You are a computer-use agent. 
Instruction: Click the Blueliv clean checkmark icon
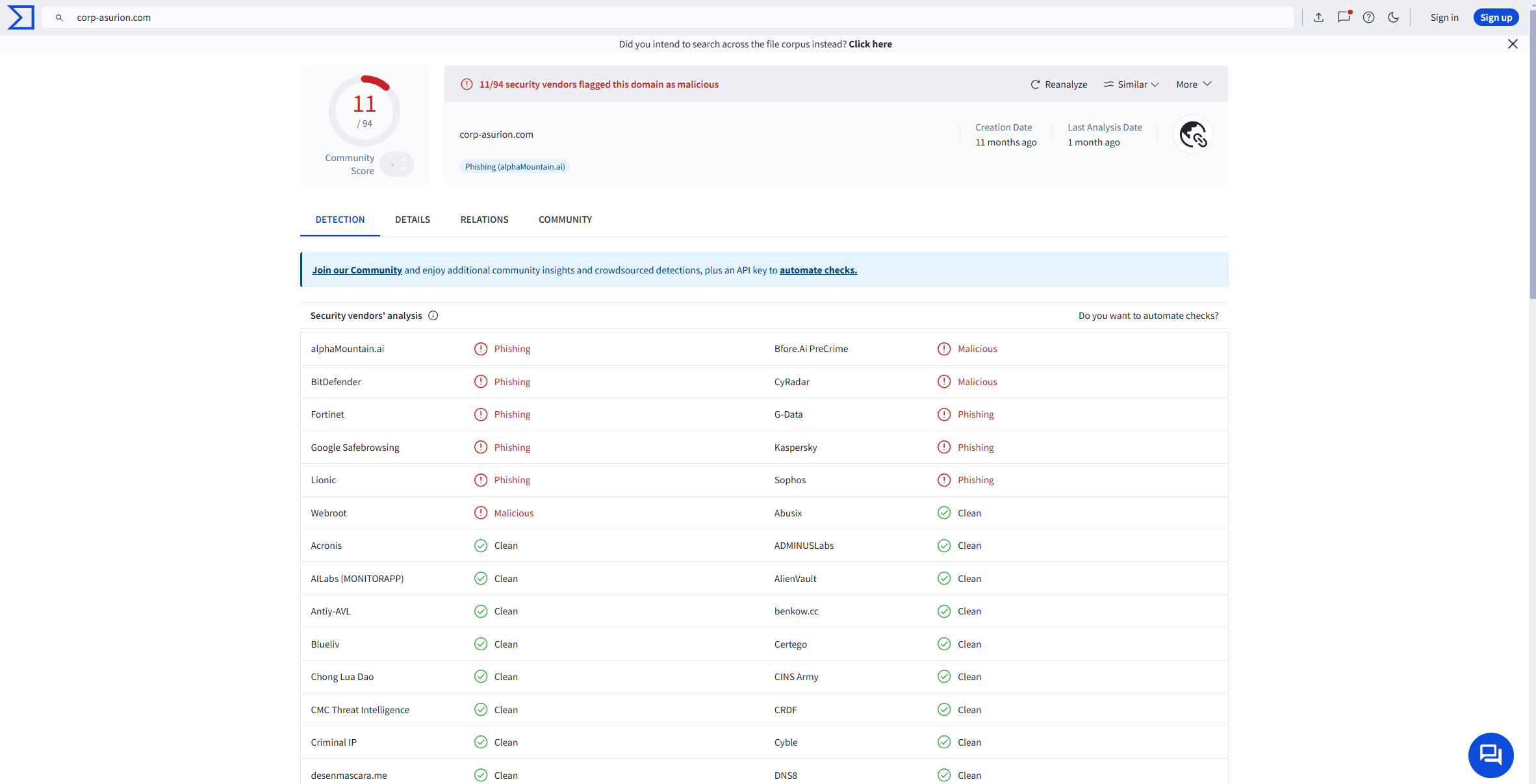[480, 644]
